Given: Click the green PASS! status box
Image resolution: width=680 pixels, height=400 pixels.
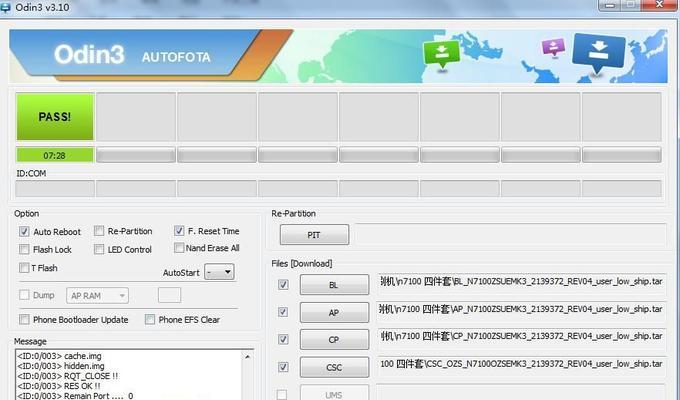Looking at the screenshot, I should coord(55,116).
